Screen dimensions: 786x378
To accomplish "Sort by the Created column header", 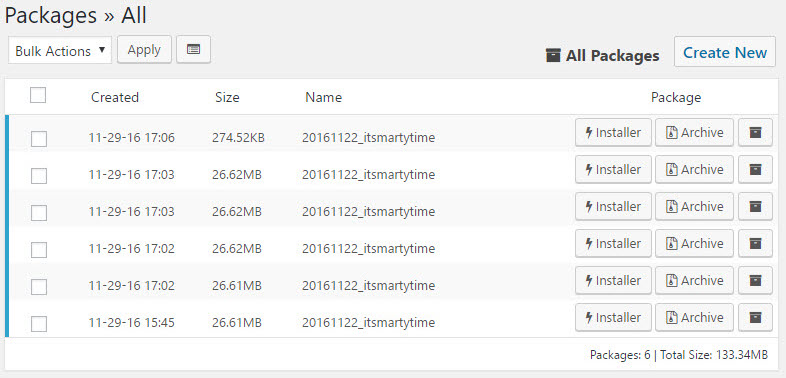I will click(115, 97).
